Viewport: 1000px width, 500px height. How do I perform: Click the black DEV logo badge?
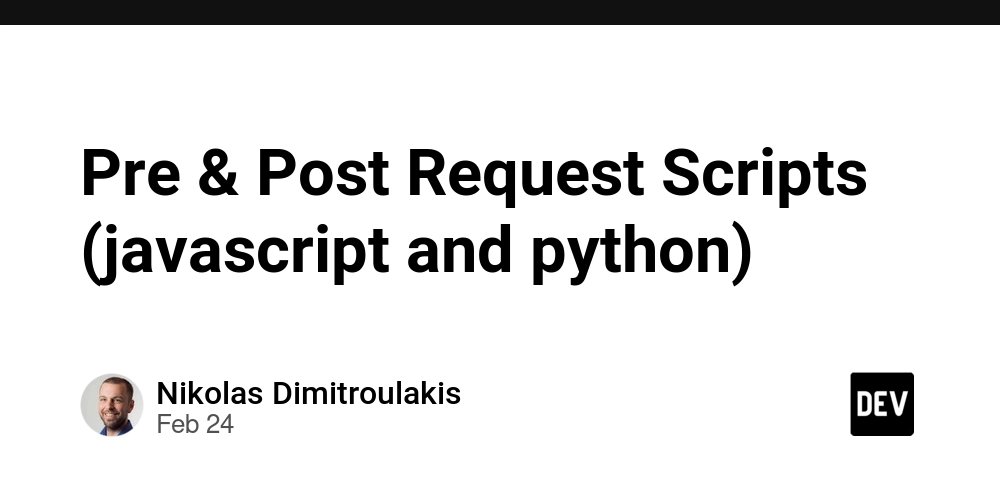tap(882, 404)
